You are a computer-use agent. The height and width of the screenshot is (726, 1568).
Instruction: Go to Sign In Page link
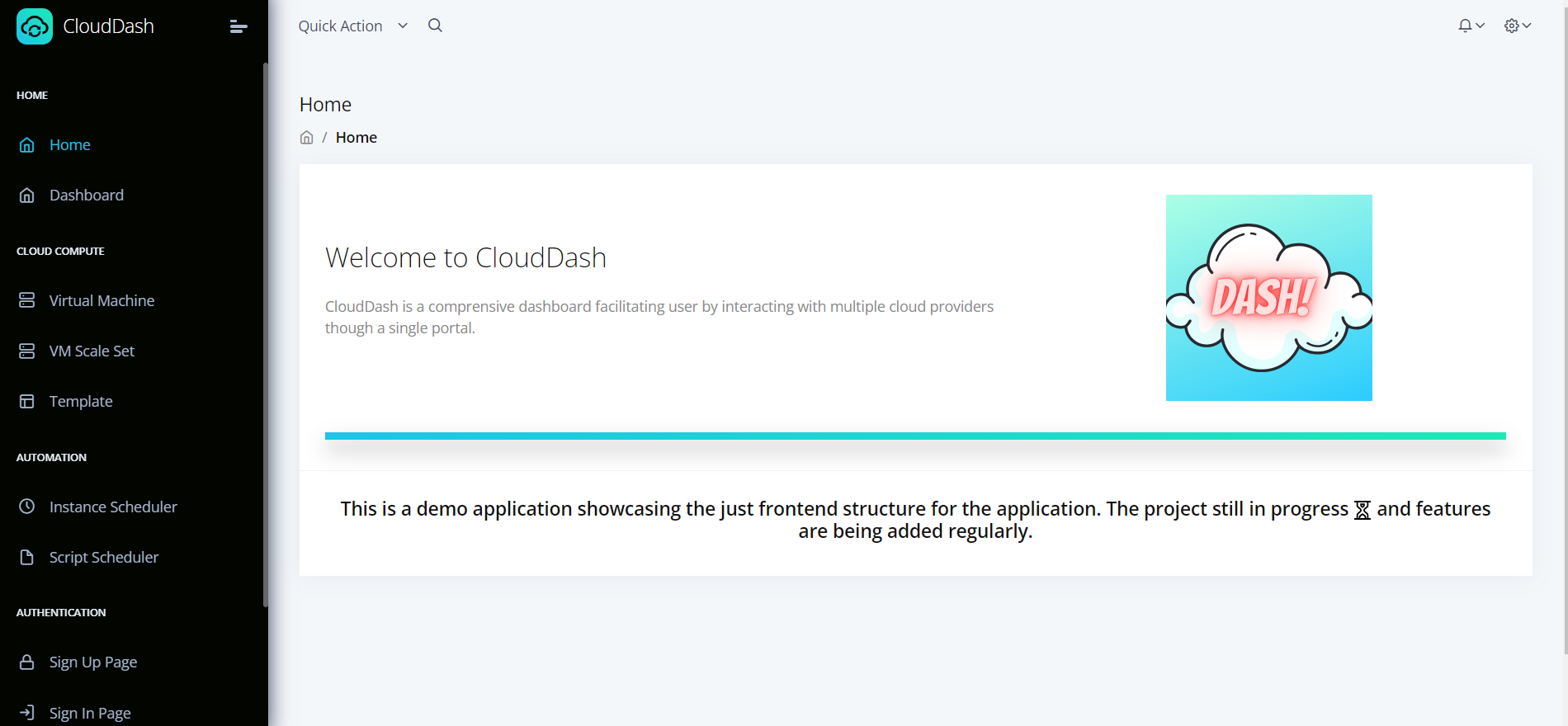pos(89,713)
